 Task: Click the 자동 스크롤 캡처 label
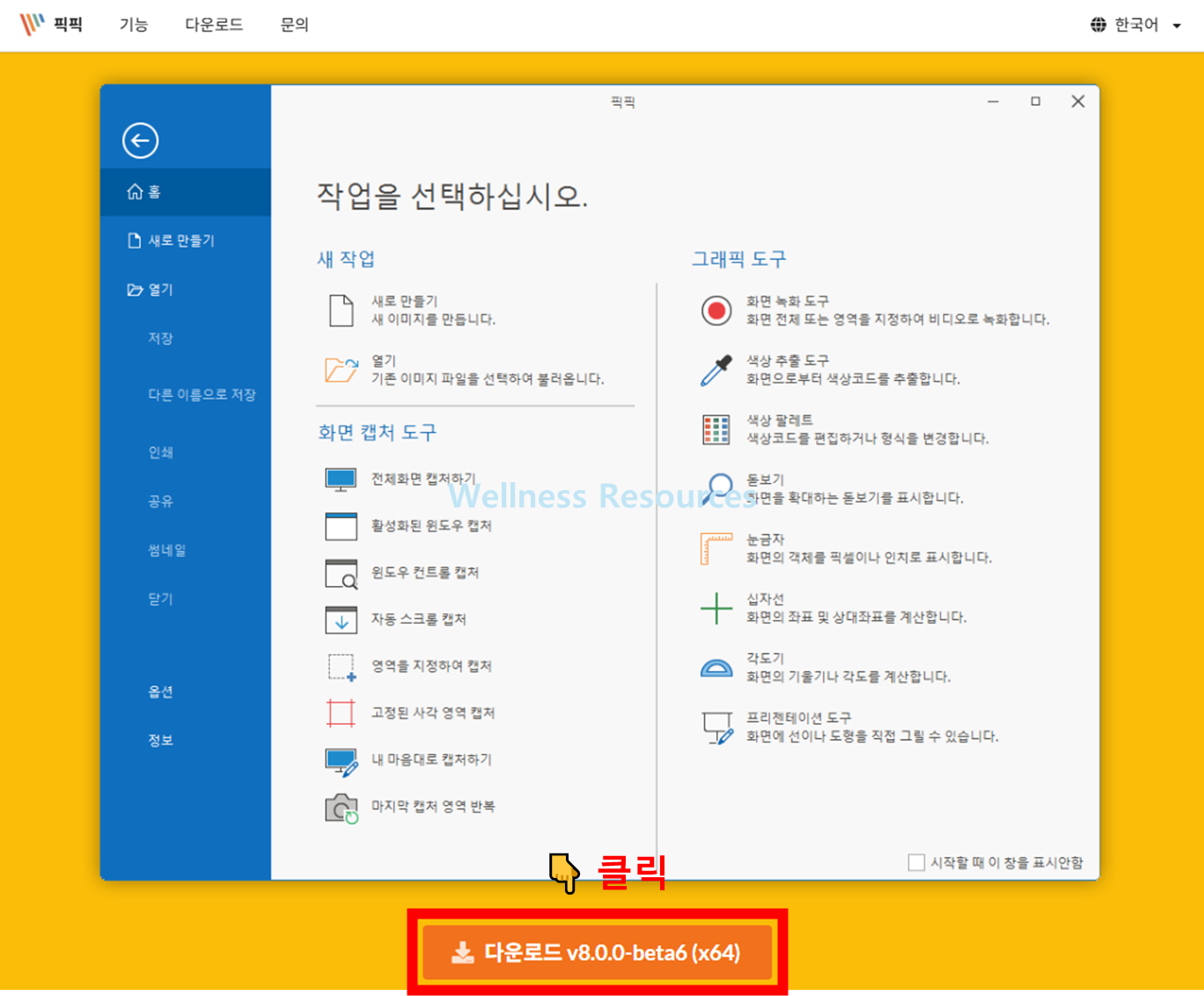pyautogui.click(x=418, y=619)
